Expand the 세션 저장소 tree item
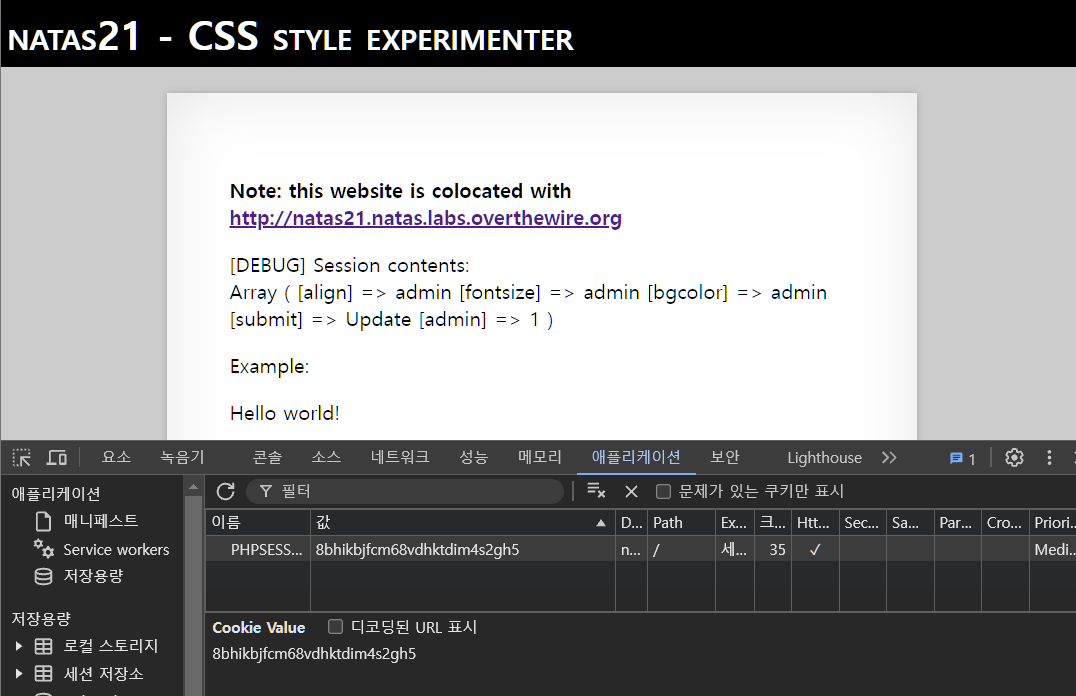The height and width of the screenshot is (696, 1076). 19,673
